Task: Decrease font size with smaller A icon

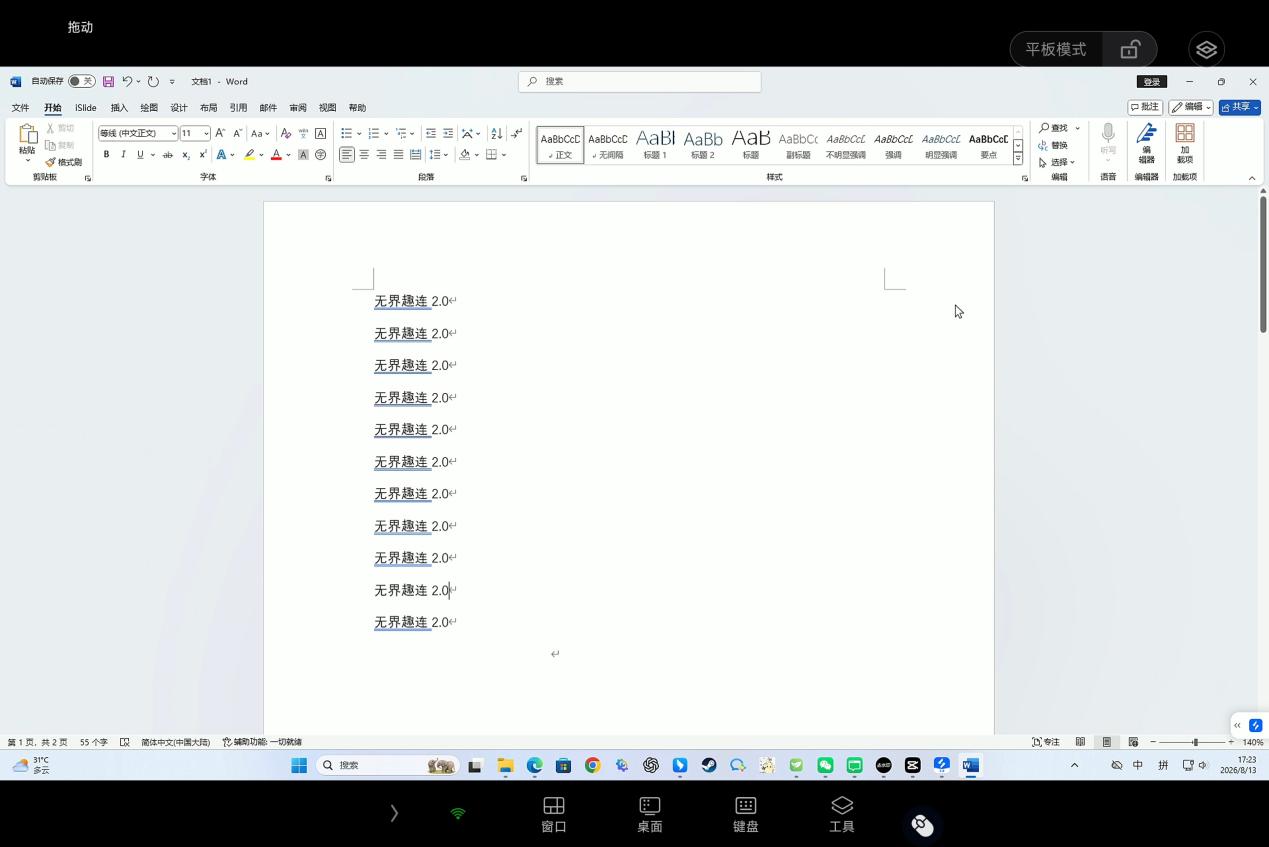Action: (237, 133)
